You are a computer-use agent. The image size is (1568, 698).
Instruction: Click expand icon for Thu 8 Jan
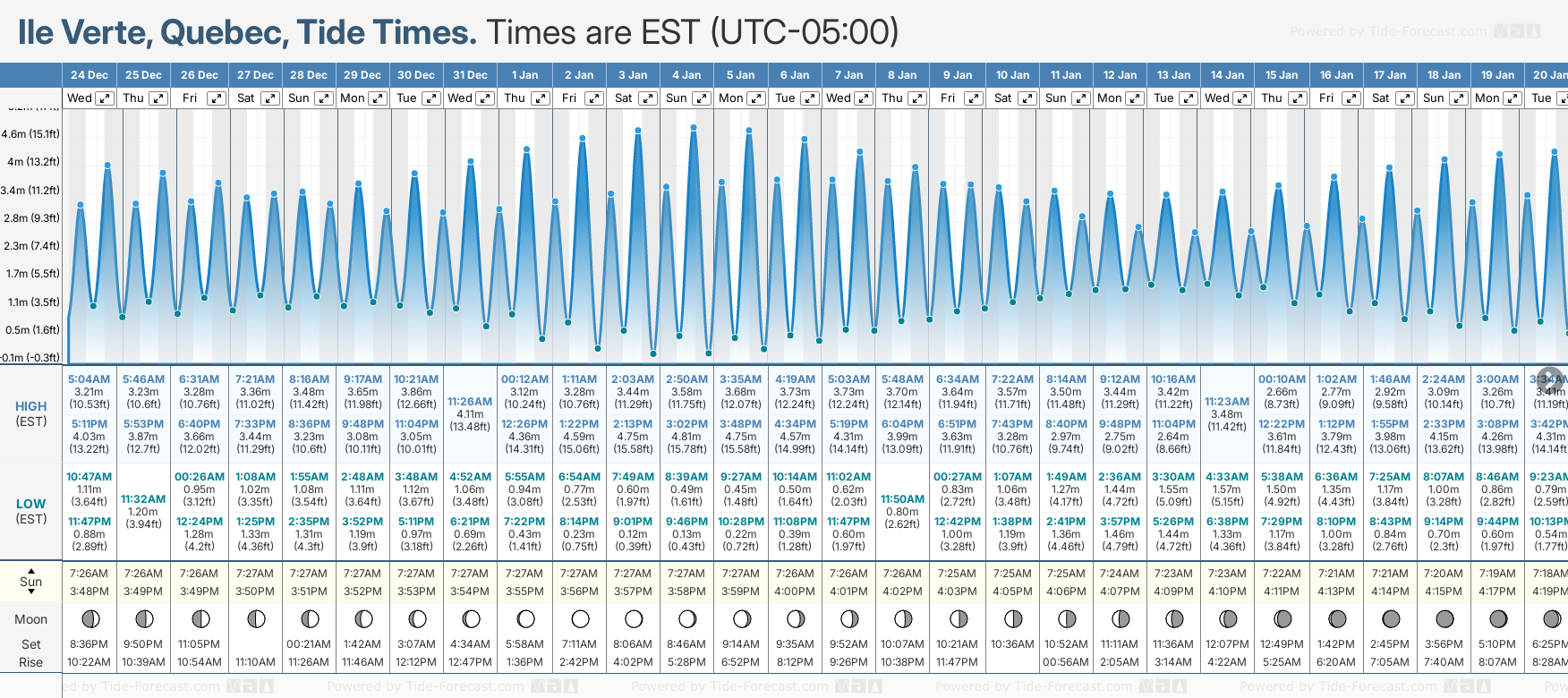(x=917, y=98)
